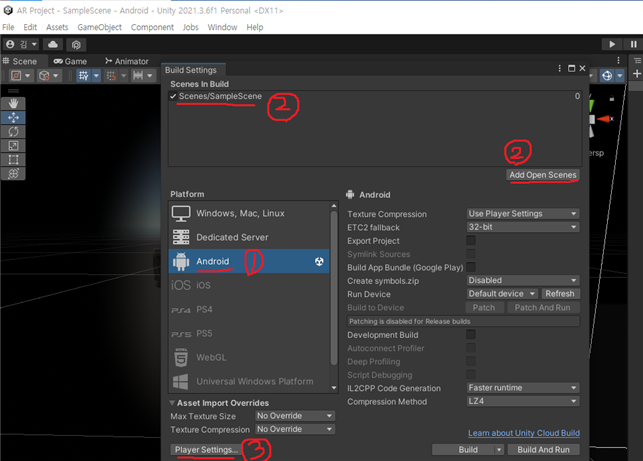Open the IL2CPP Code Generation dropdown
643x461 pixels.
pos(523,388)
